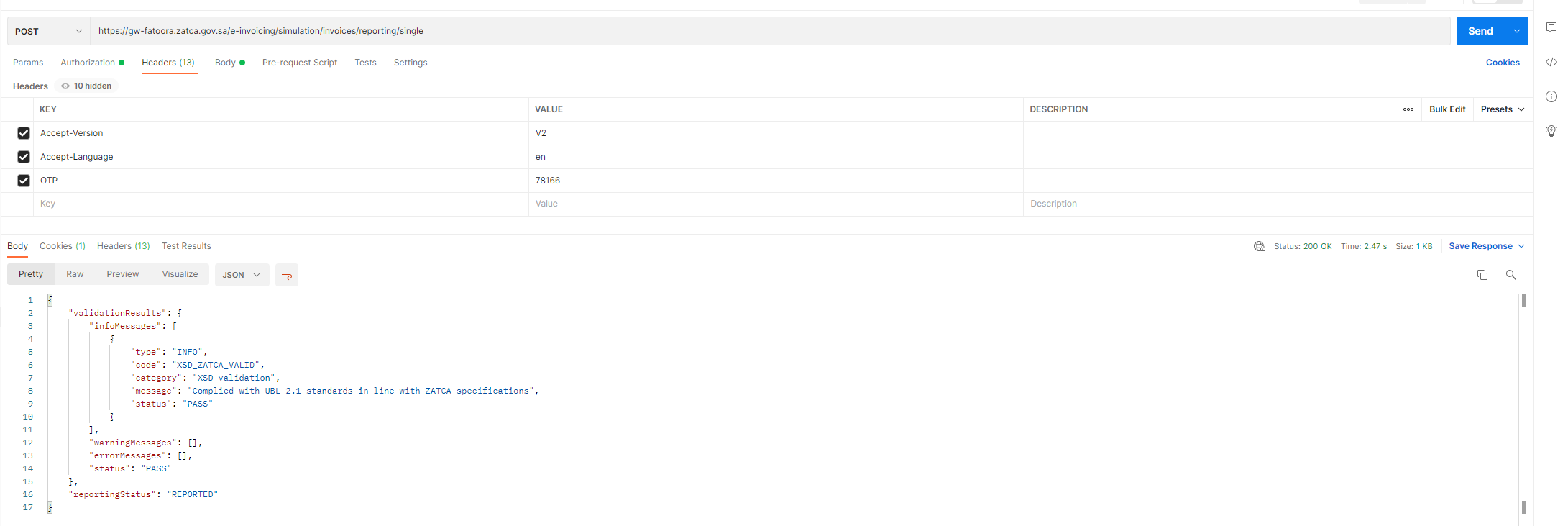Open the POST method dropdown

pyautogui.click(x=48, y=31)
